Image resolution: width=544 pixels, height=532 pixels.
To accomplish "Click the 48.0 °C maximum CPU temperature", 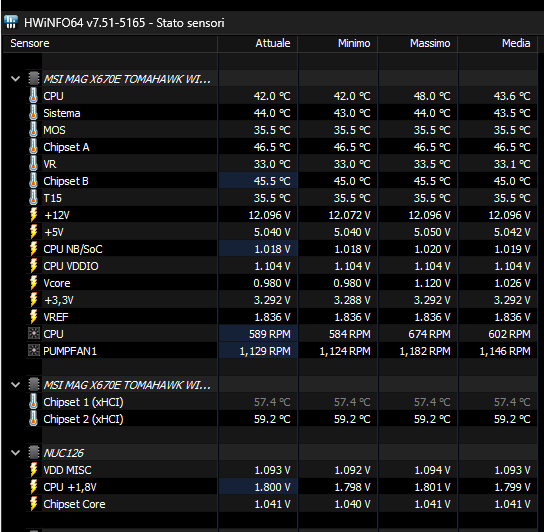I will (432, 96).
